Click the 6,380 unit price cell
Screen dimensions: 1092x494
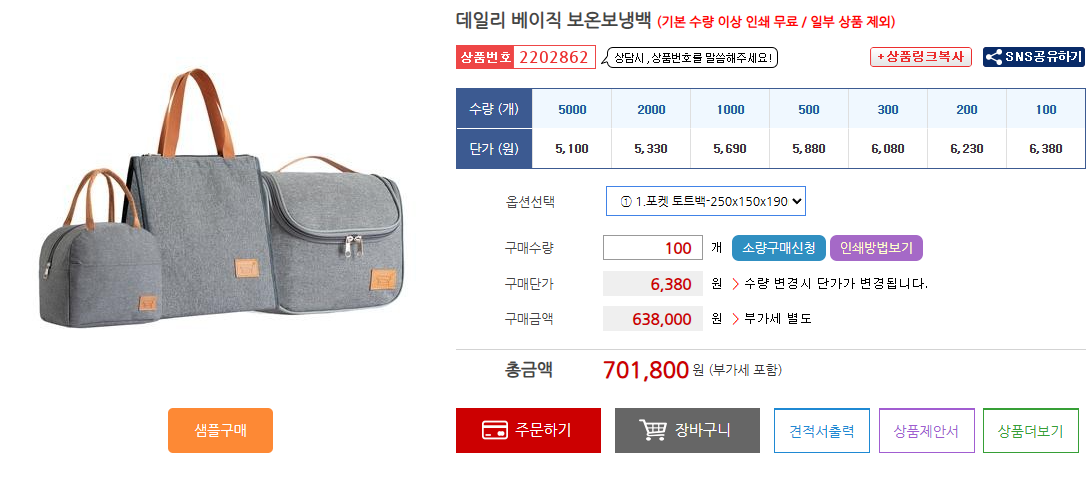point(1045,148)
